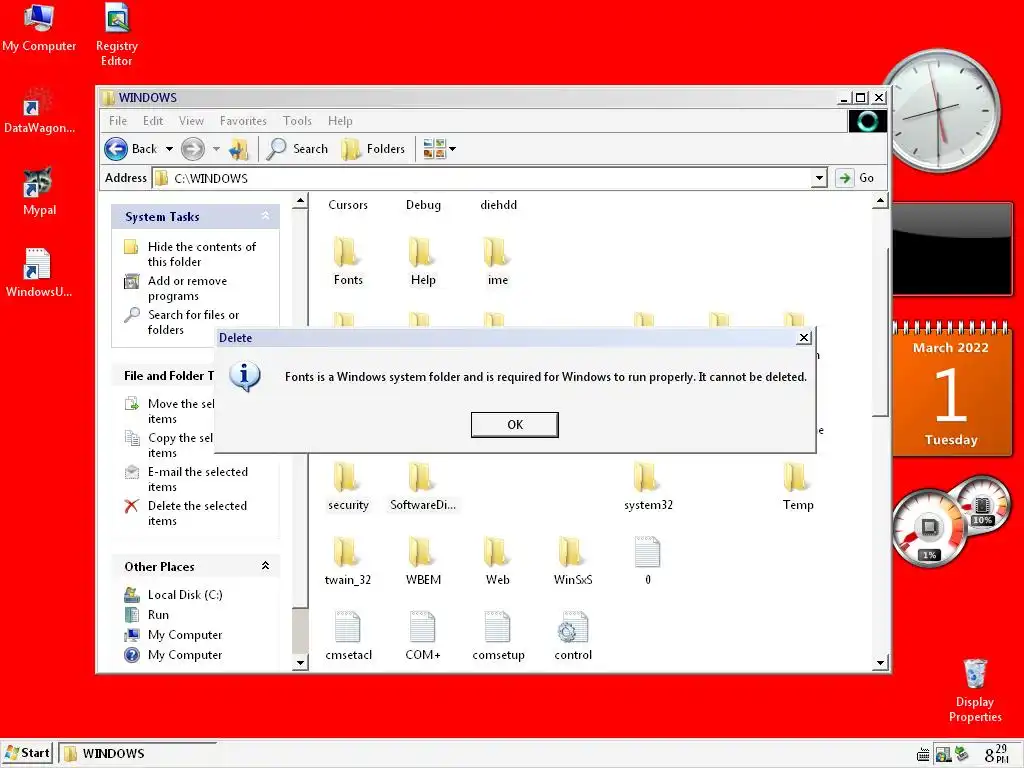Click E-mail the selected items link
Screen dimensions: 1024x768
click(197, 479)
